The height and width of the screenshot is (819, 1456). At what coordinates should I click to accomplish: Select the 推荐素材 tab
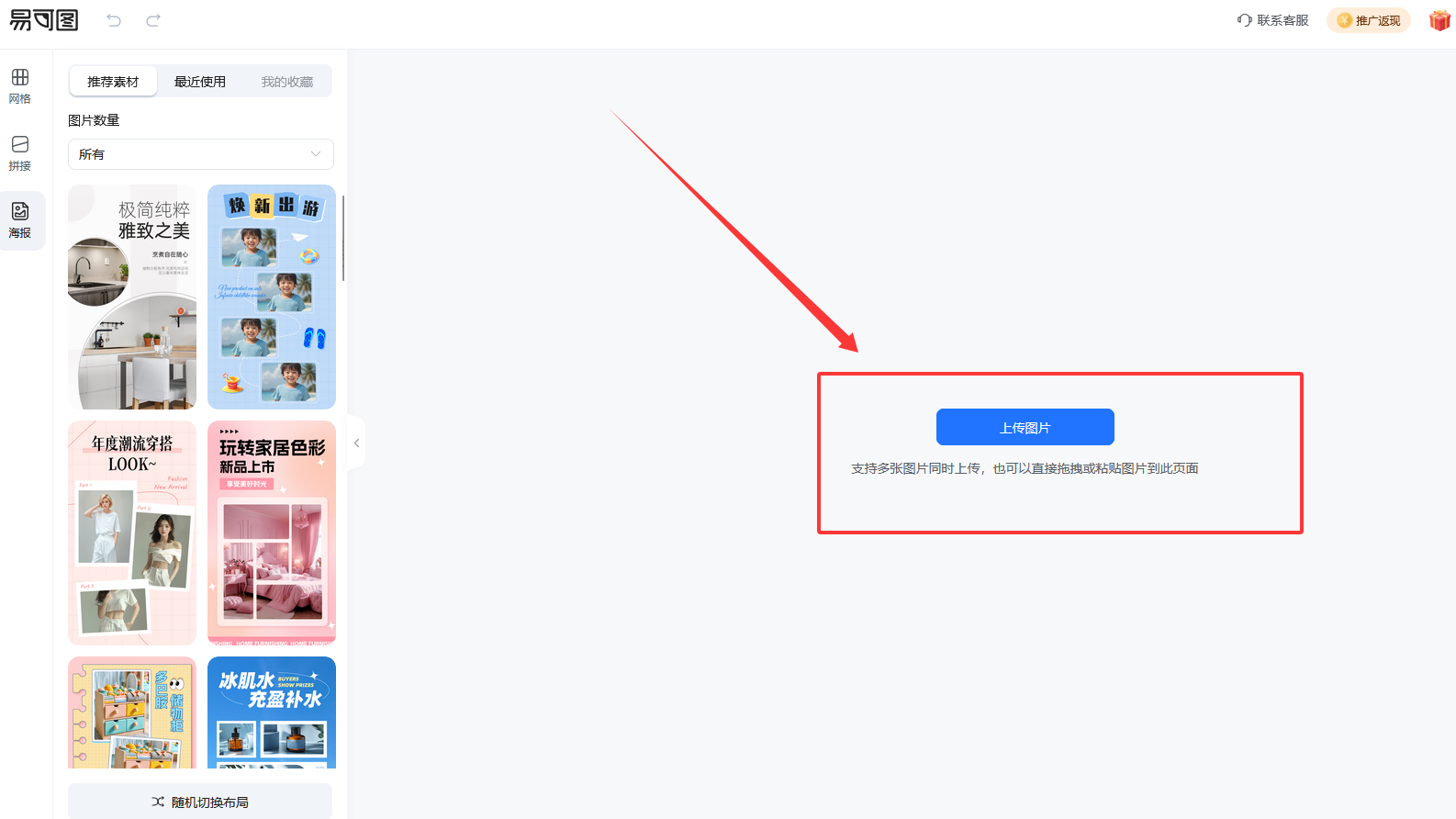click(113, 82)
